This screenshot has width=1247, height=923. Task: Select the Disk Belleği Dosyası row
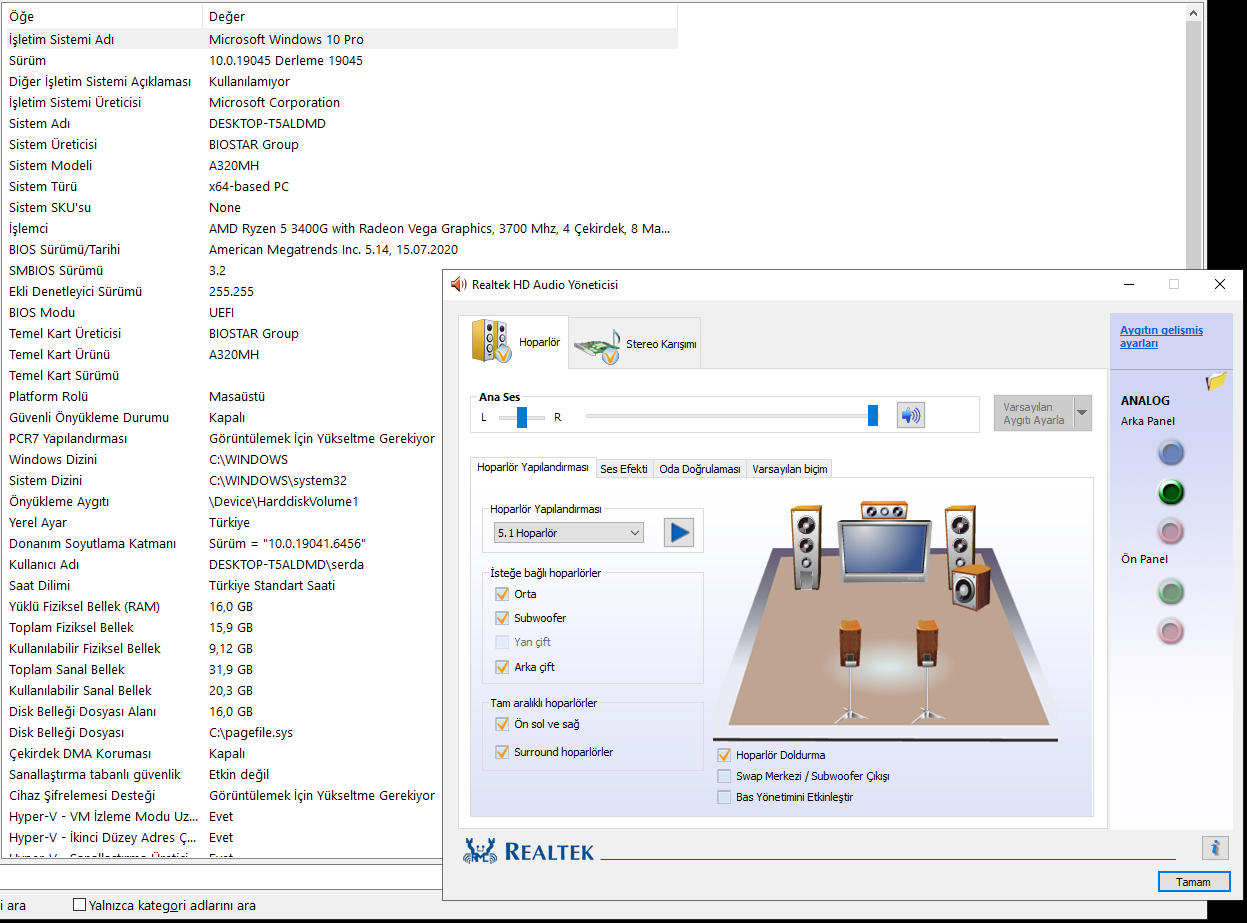(x=221, y=732)
